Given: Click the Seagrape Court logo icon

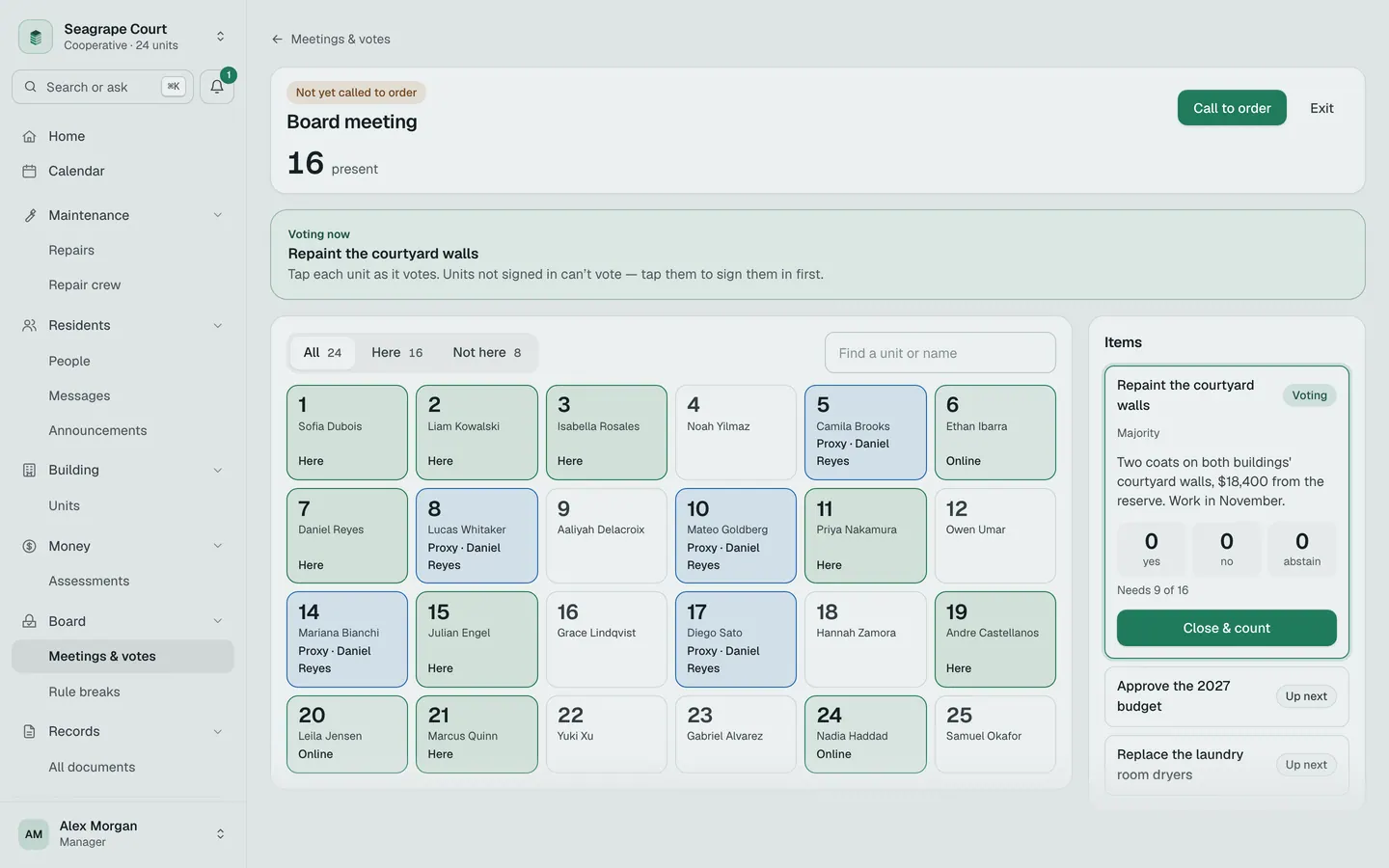Looking at the screenshot, I should point(36,37).
